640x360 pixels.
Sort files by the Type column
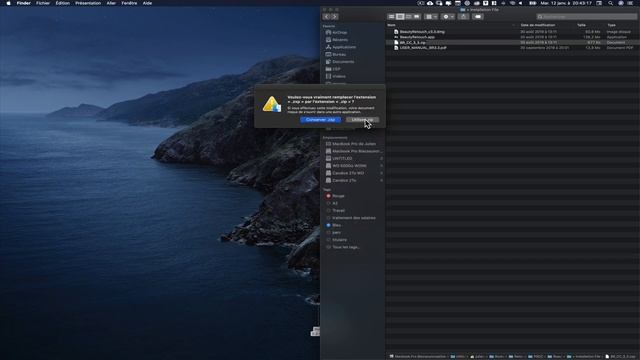(611, 25)
